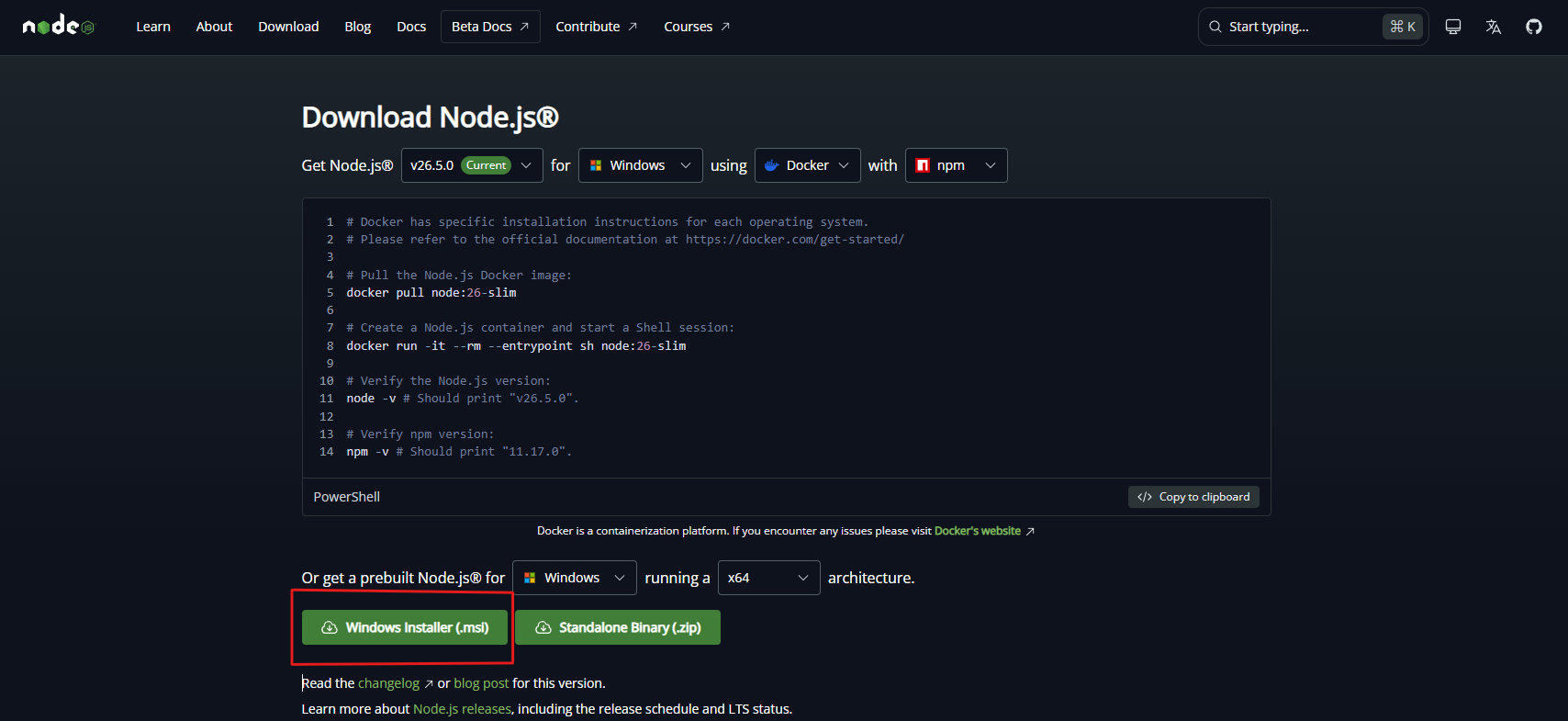Open the Download menu item
Screen dimensions: 1568x721
click(288, 27)
